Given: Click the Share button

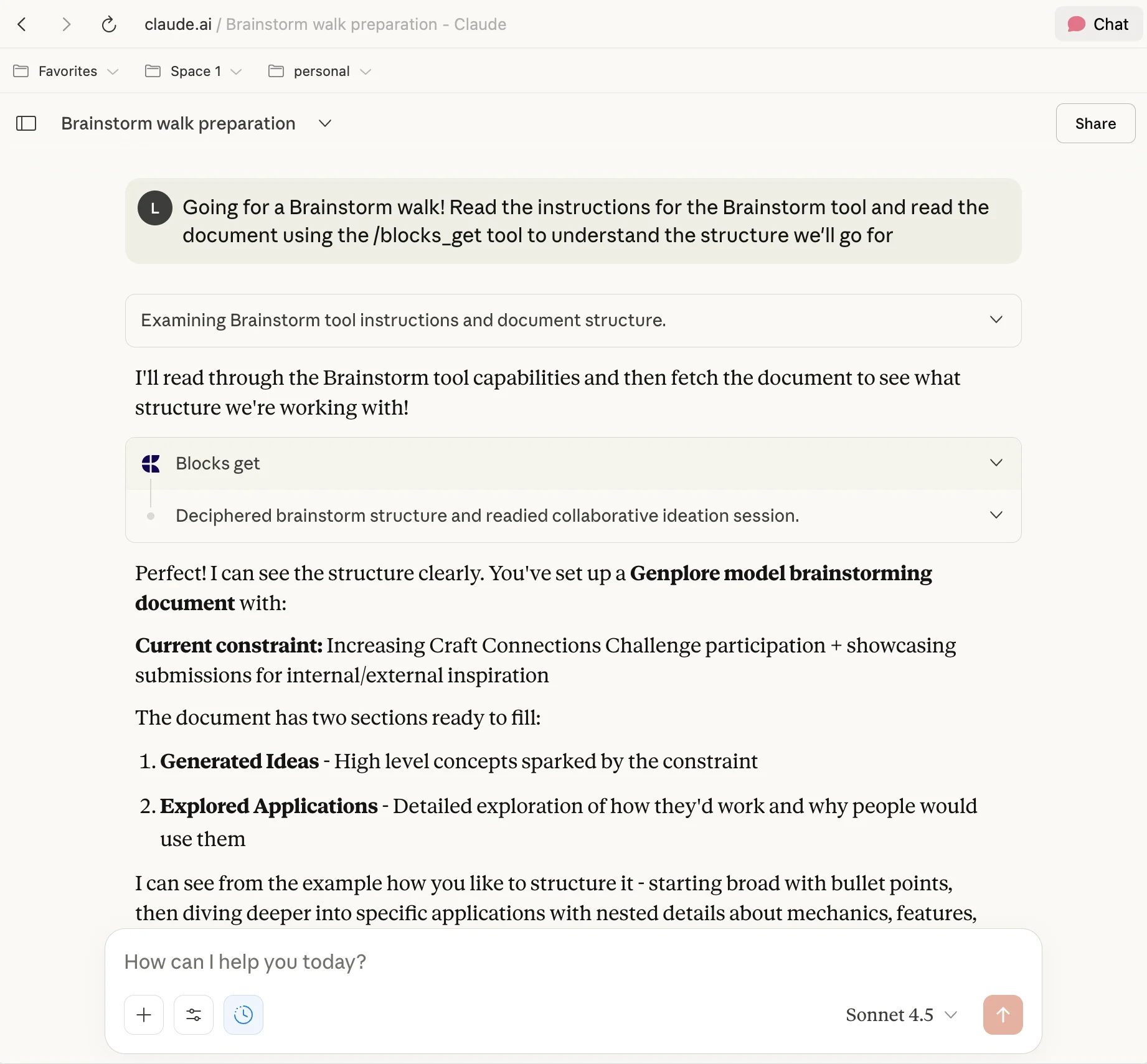Looking at the screenshot, I should click(1095, 123).
